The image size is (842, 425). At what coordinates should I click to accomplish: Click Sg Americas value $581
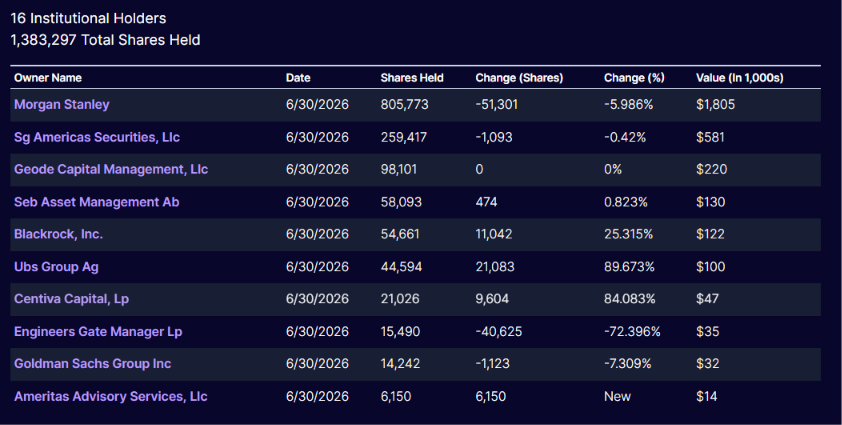click(x=710, y=138)
